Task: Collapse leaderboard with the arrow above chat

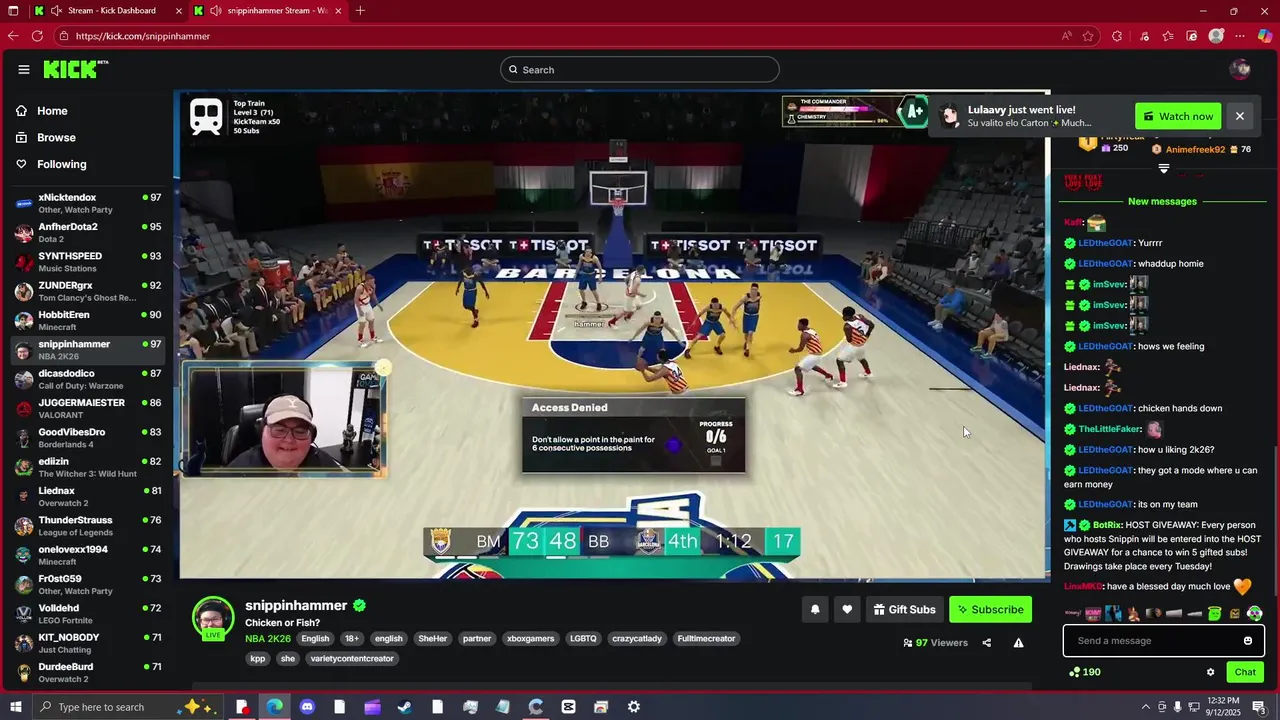Action: pyautogui.click(x=1163, y=169)
